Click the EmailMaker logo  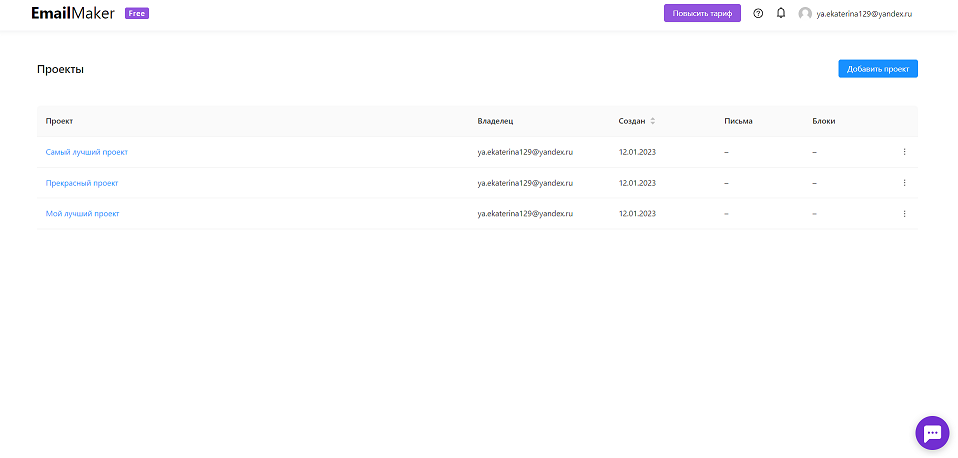(x=73, y=13)
